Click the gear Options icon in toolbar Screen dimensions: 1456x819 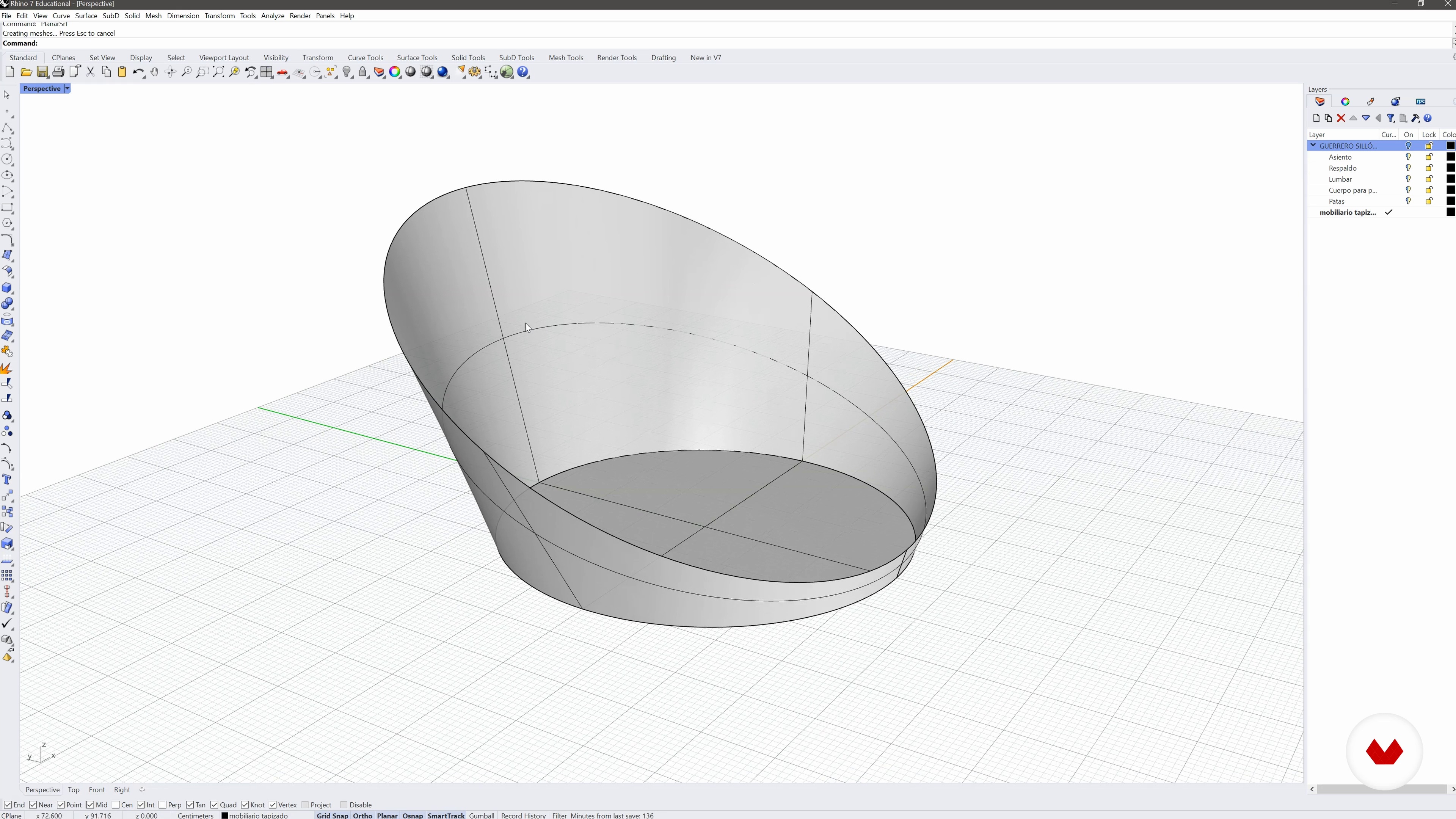point(475,72)
